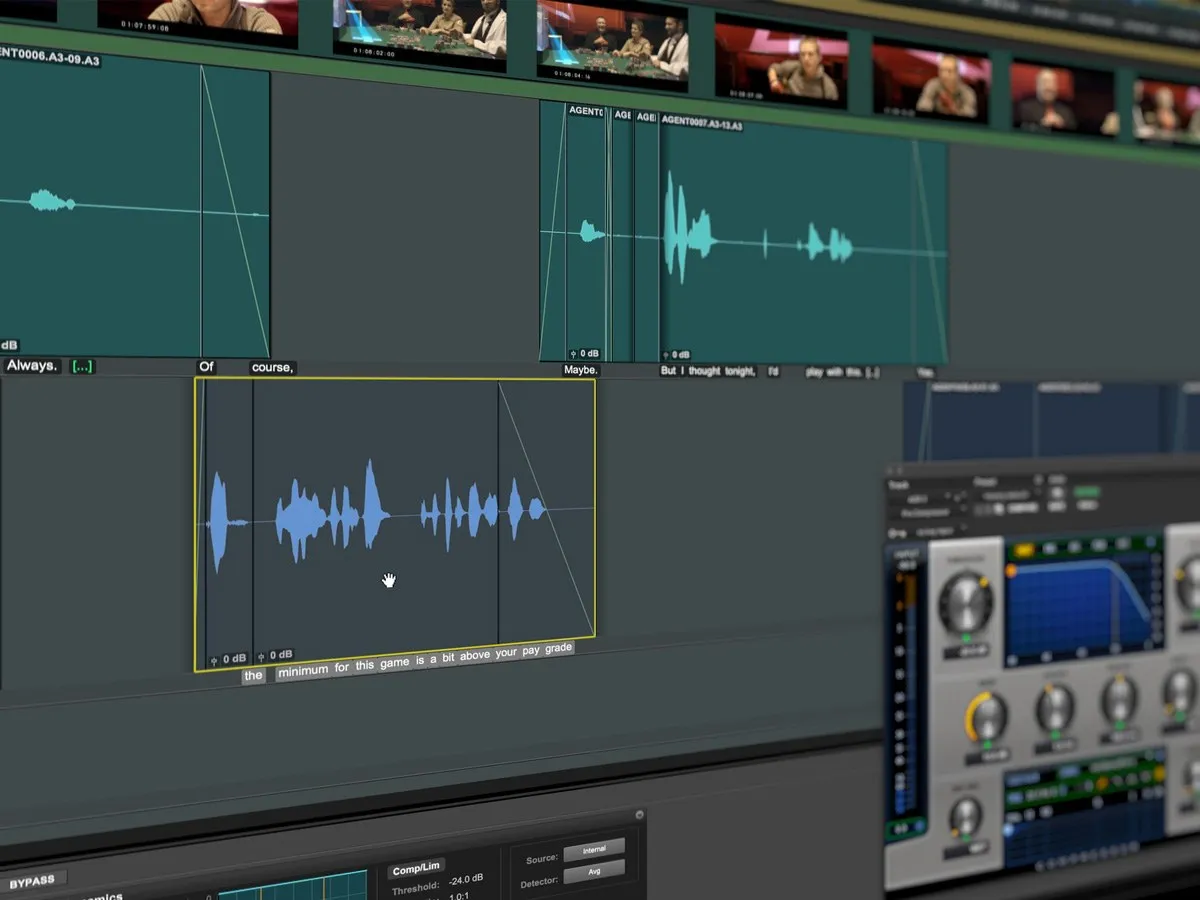Image resolution: width=1200 pixels, height=900 pixels.
Task: Click the transcript word "Maybe."
Action: [581, 370]
